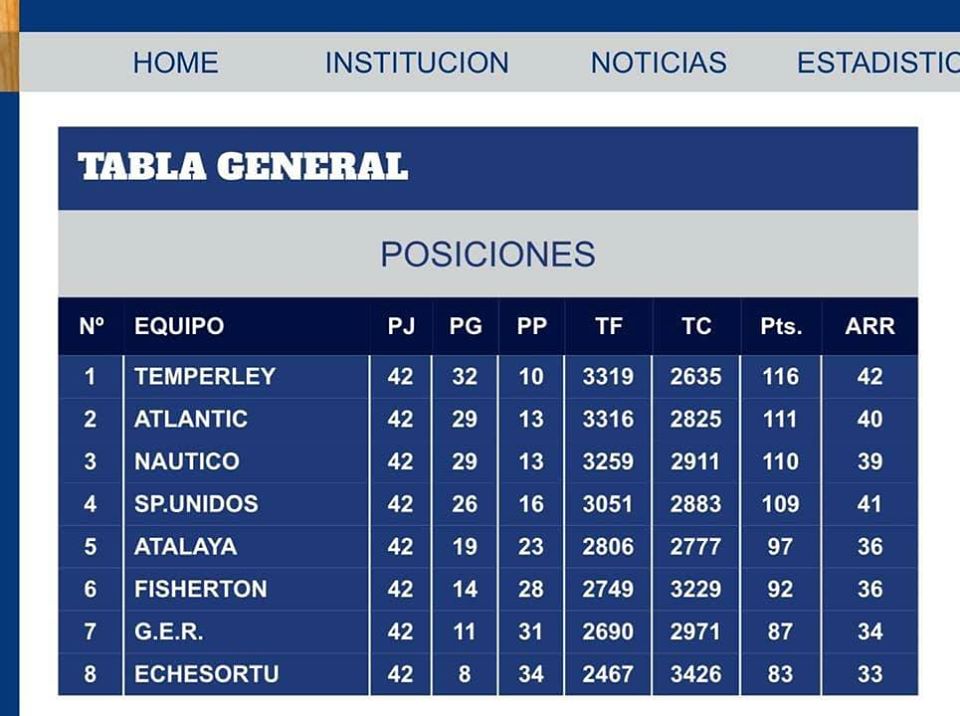Select the POSICIONES tab header
960x716 pixels.
487,254
